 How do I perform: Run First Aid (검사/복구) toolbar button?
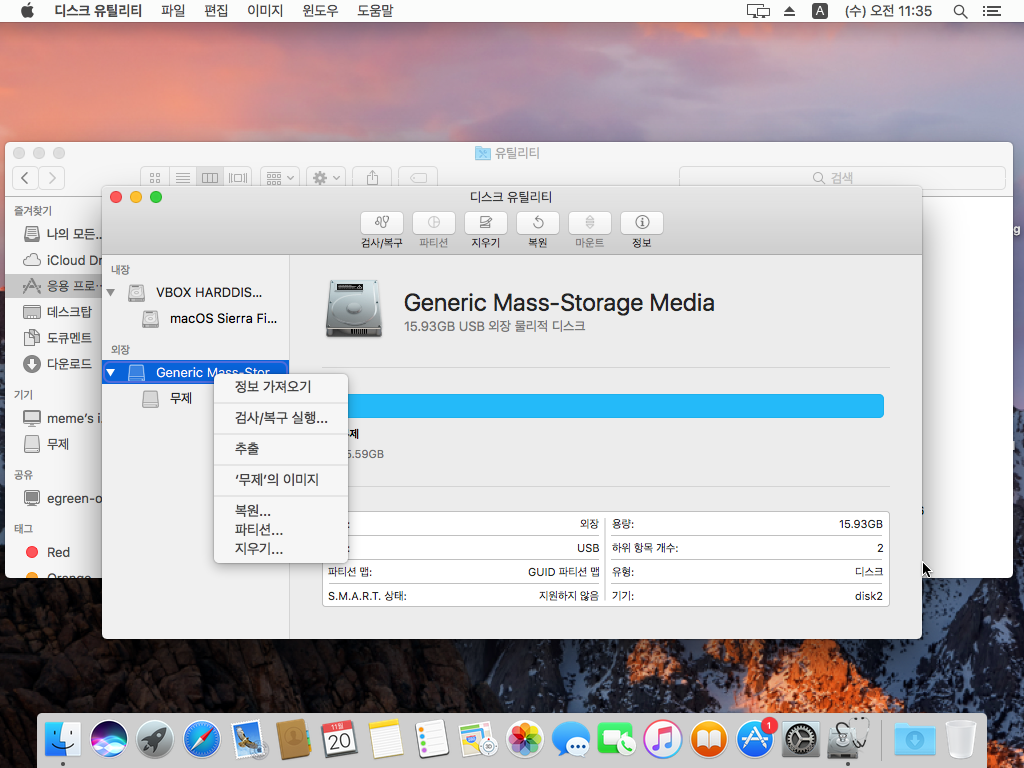pos(381,223)
